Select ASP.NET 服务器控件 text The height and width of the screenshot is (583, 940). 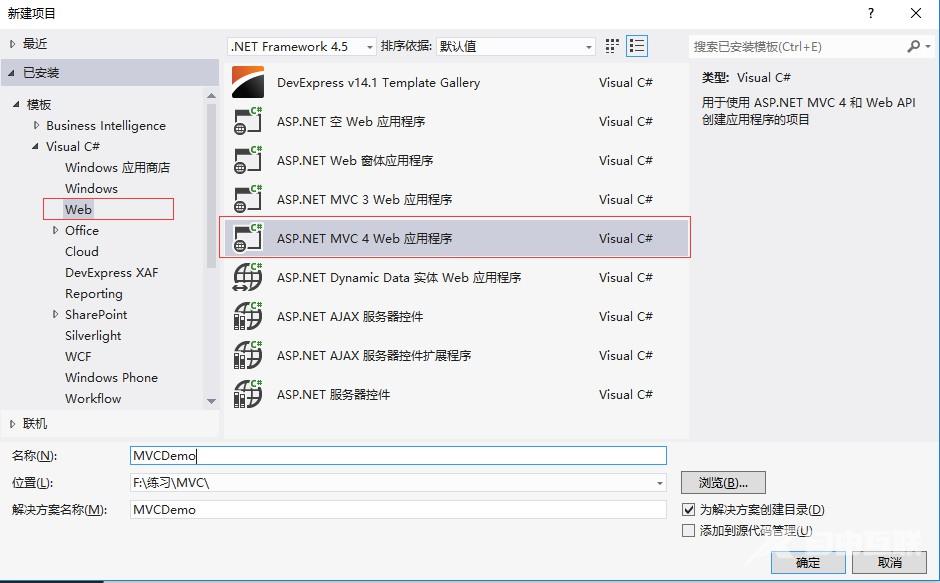333,394
